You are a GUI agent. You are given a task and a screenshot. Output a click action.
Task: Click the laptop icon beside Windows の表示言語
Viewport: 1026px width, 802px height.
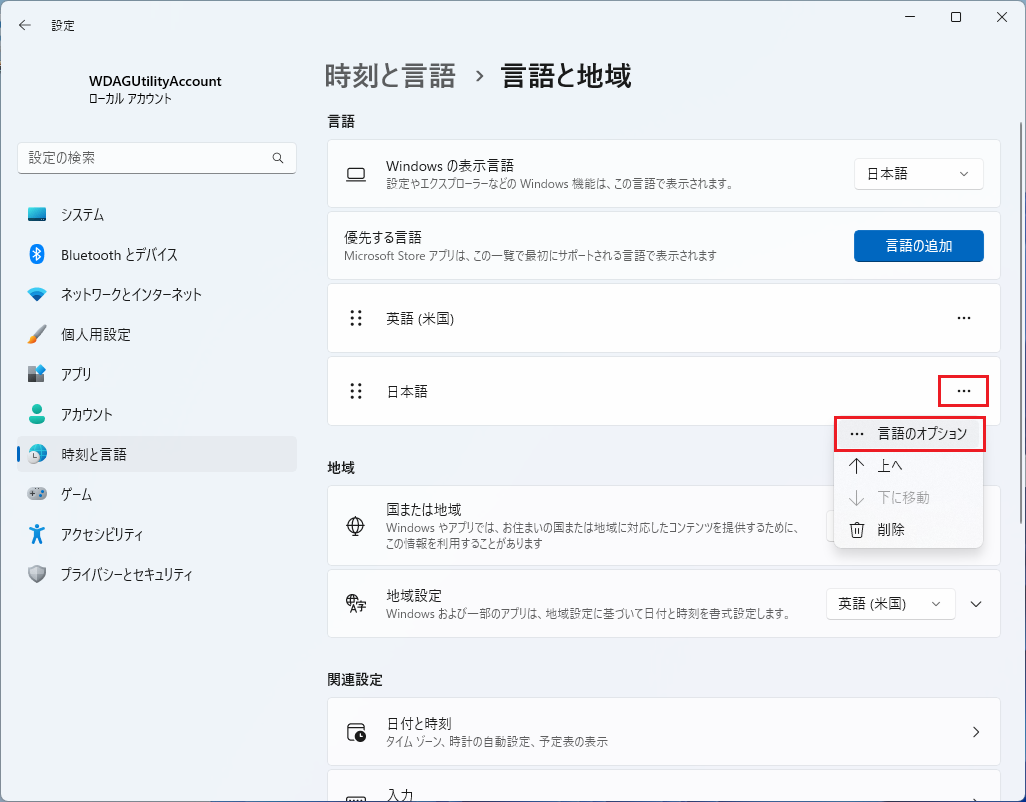356,175
